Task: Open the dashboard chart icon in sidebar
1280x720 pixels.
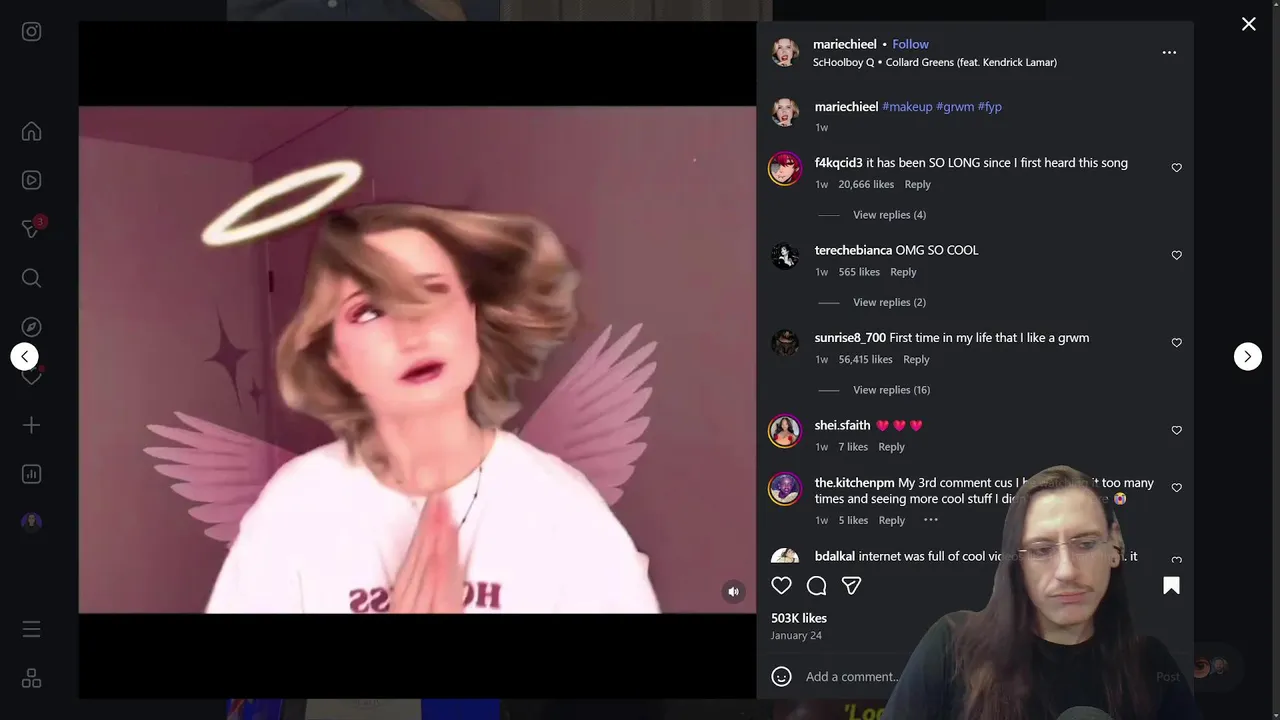Action: tap(31, 474)
